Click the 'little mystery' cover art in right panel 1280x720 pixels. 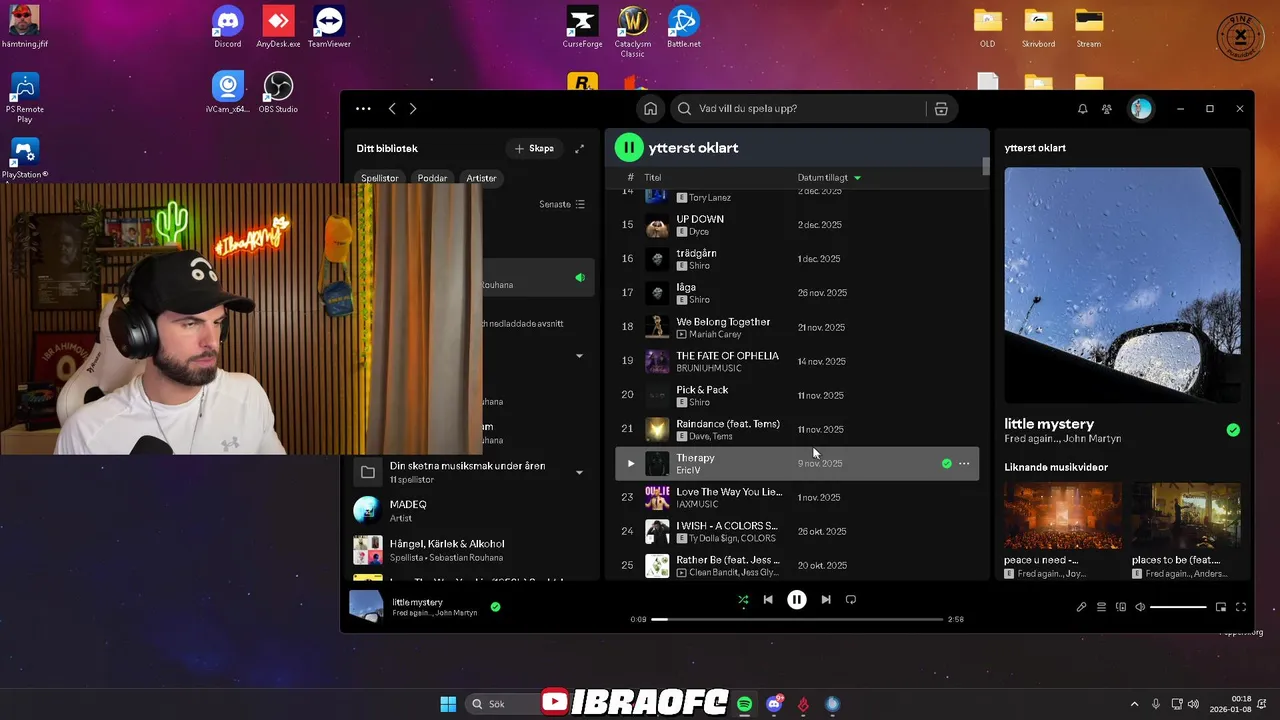pyautogui.click(x=1122, y=285)
